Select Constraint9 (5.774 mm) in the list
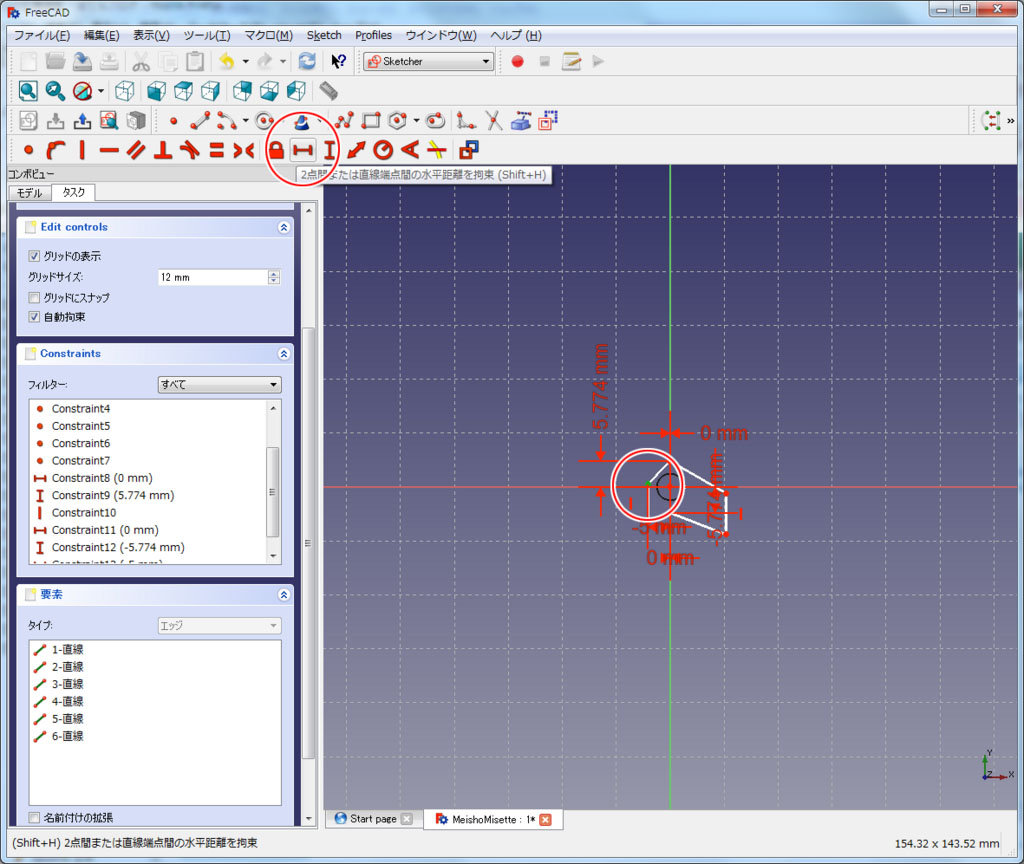Viewport: 1024px width, 864px height. coord(112,496)
